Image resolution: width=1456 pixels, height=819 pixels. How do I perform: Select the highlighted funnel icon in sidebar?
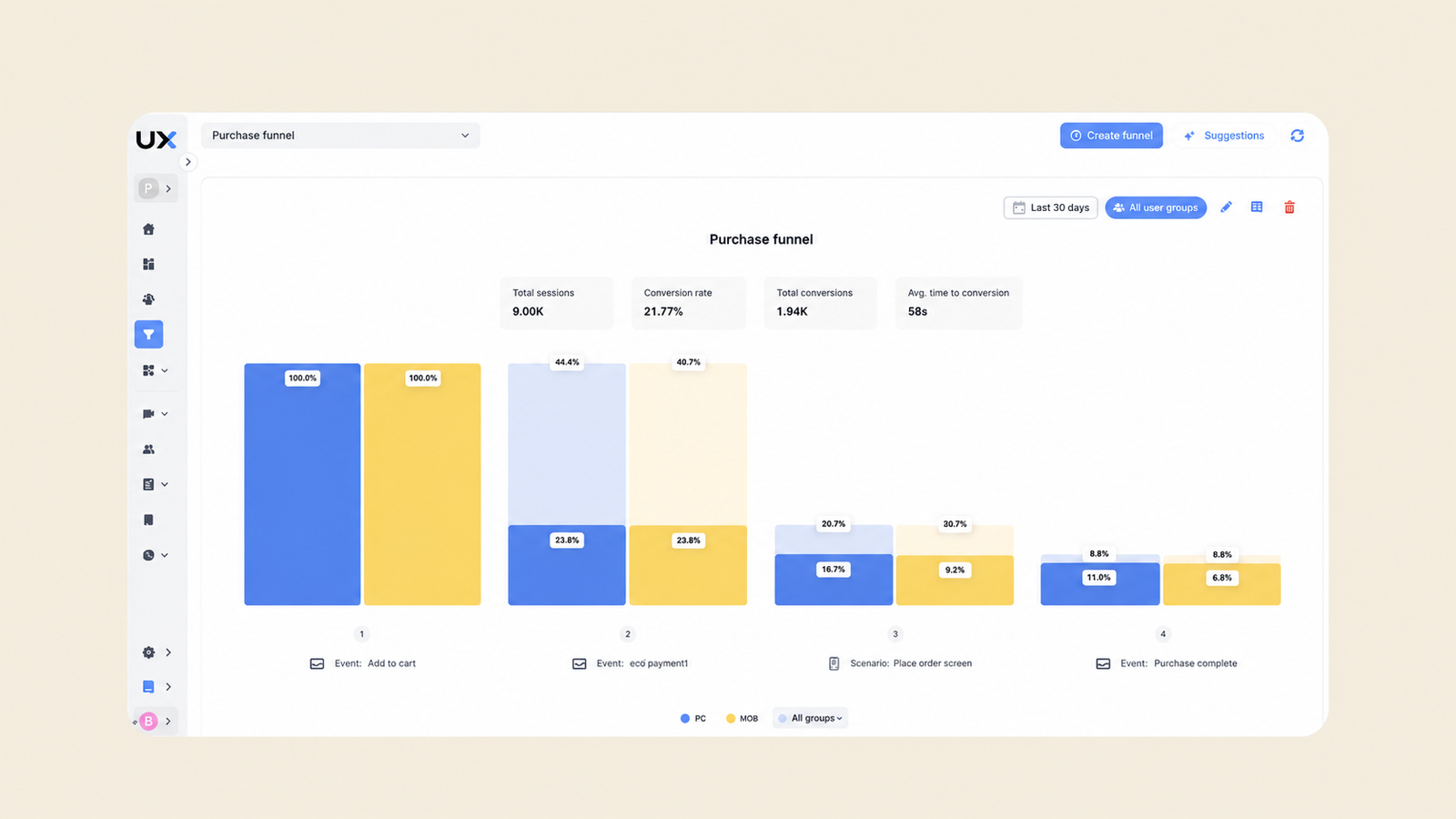[148, 335]
